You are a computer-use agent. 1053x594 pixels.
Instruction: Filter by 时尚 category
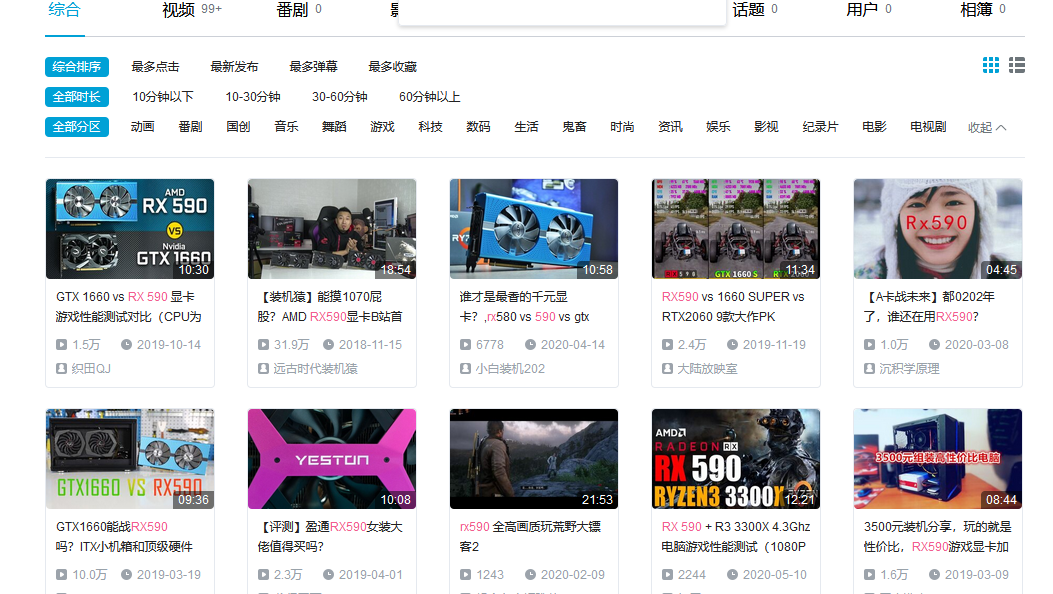[622, 126]
